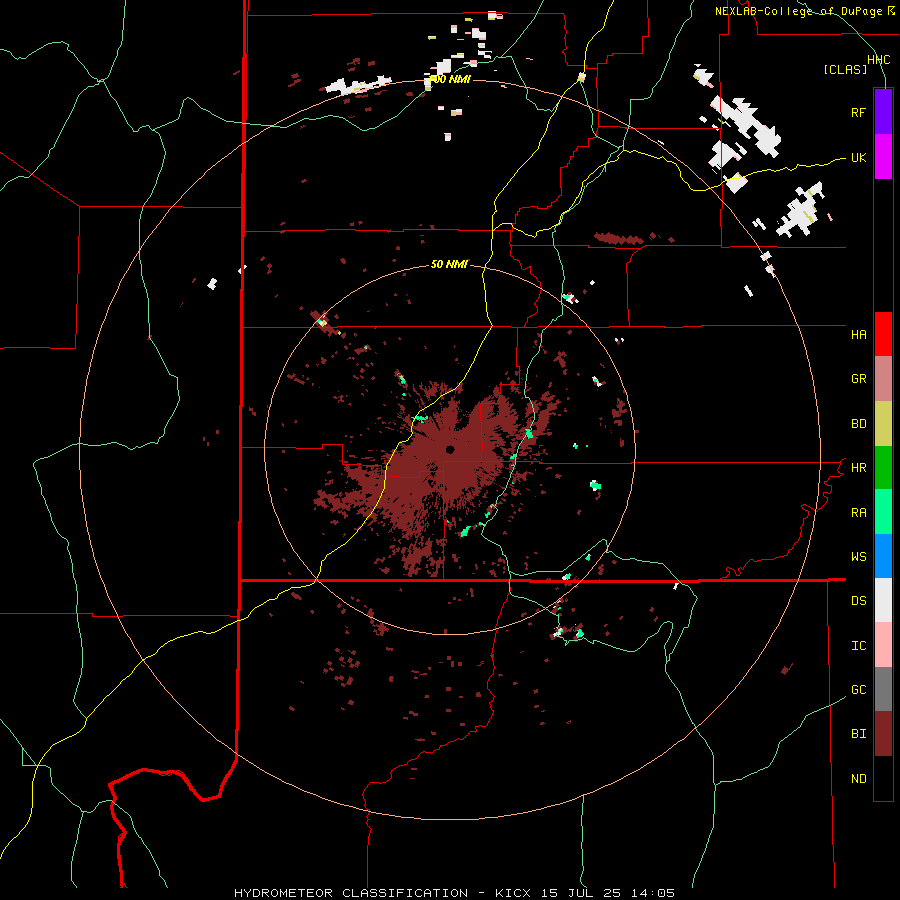The width and height of the screenshot is (900, 900).
Task: Click the black radar site dot at center
Action: [450, 449]
